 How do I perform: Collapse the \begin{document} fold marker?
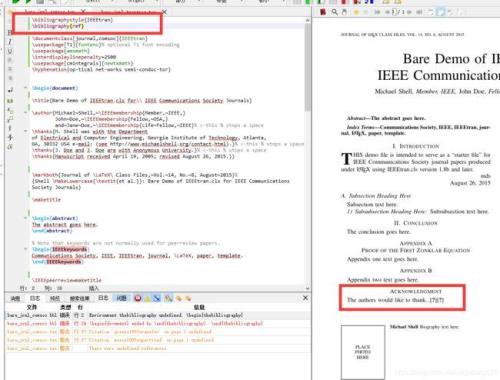pyautogui.click(x=25, y=88)
